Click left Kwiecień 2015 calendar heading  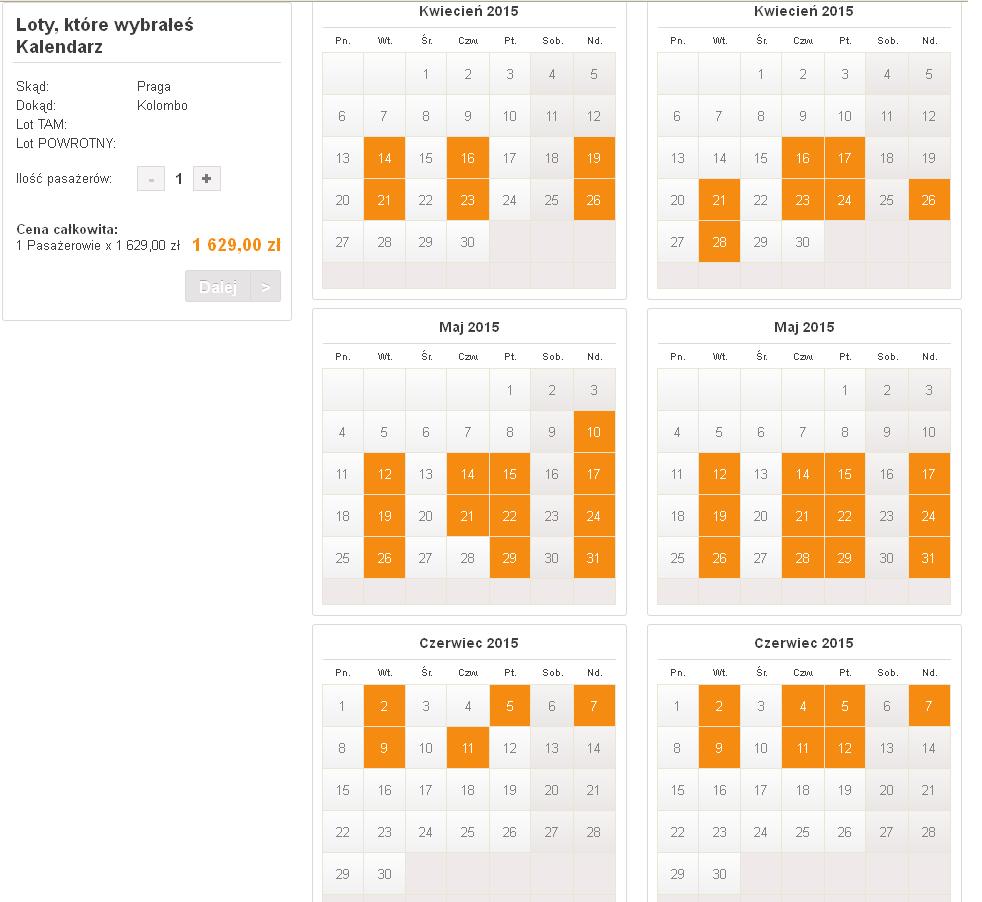(468, 11)
